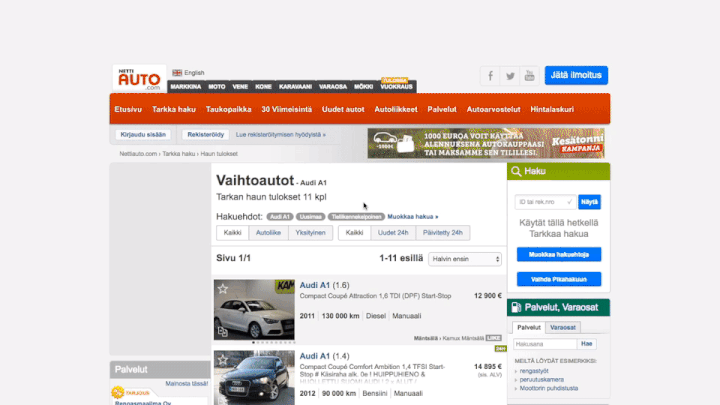Image resolution: width=720 pixels, height=405 pixels.
Task: Open KARAVAANI in the top dark menu
Action: click(295, 86)
